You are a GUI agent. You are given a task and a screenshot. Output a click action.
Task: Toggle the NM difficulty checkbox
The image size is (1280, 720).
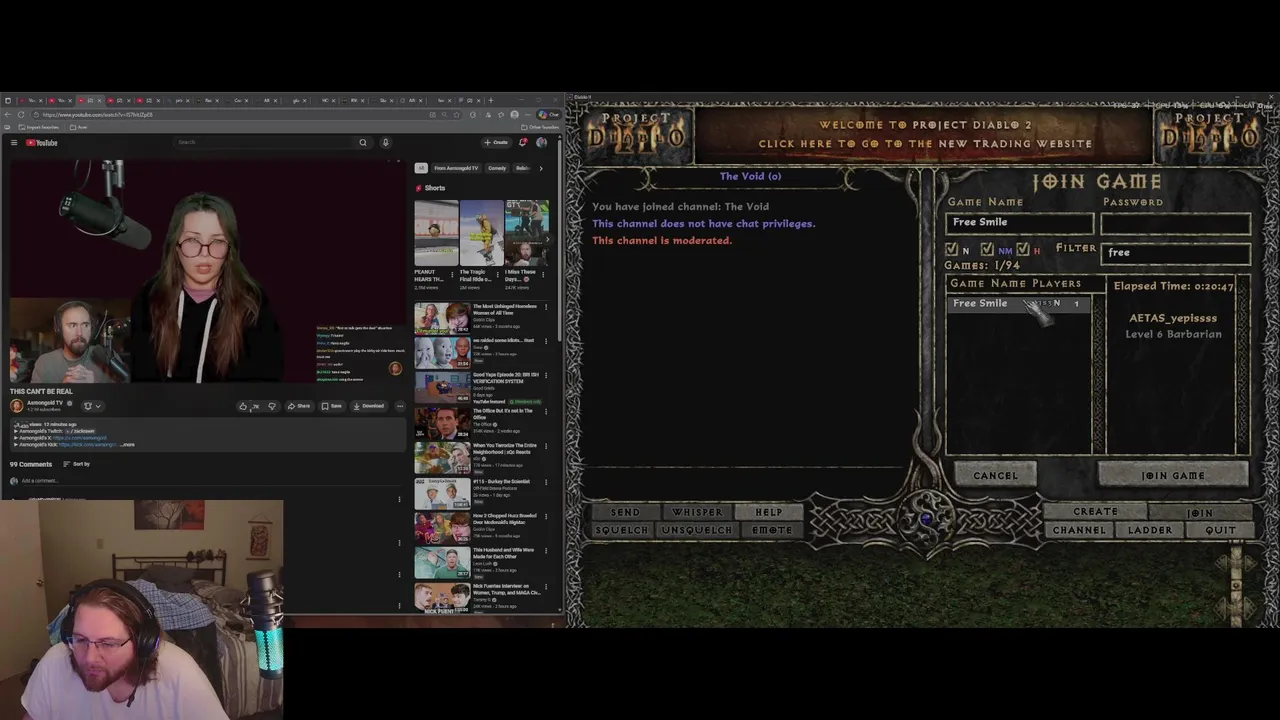coord(987,249)
